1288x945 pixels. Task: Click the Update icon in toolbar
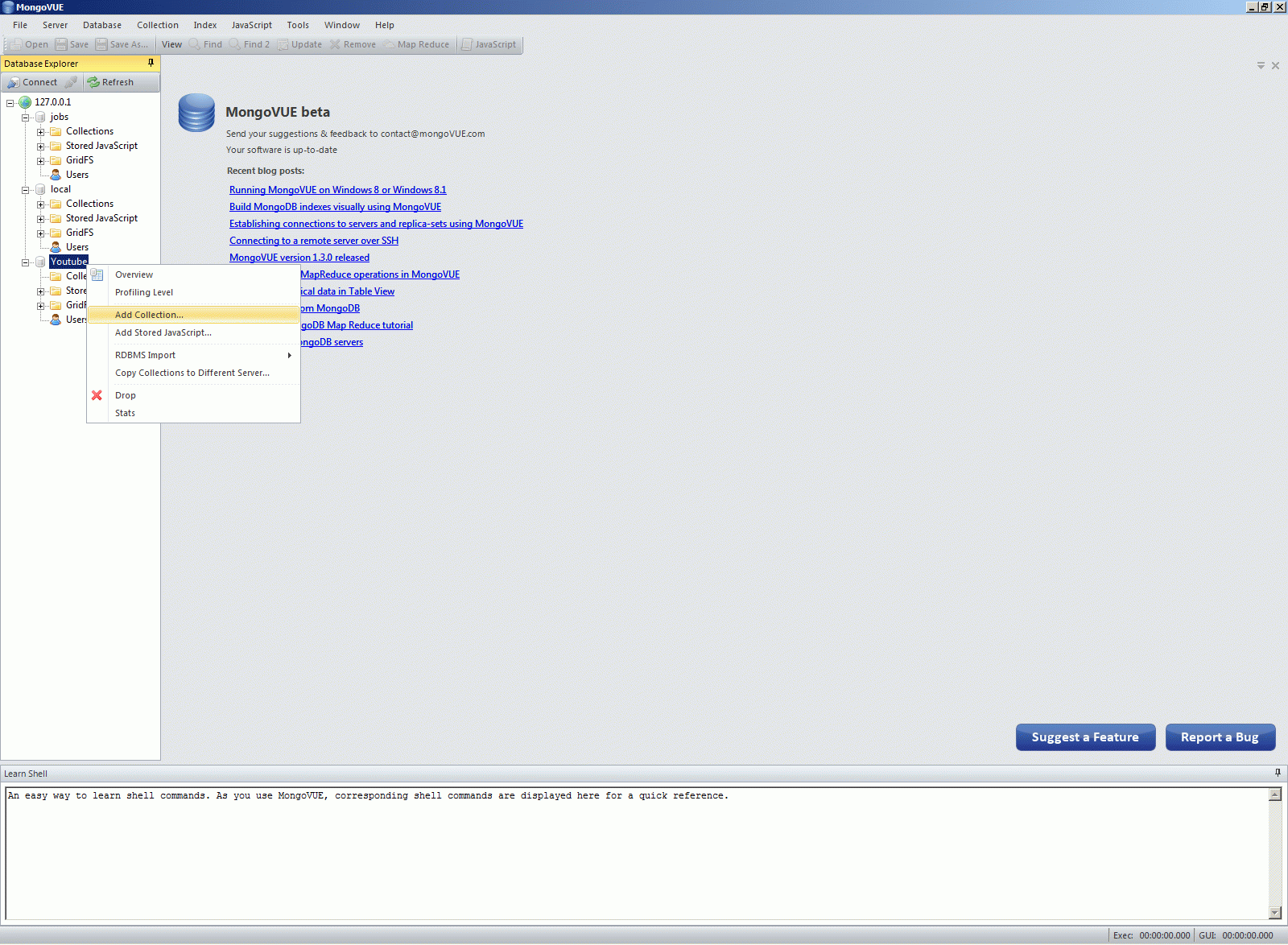(283, 44)
